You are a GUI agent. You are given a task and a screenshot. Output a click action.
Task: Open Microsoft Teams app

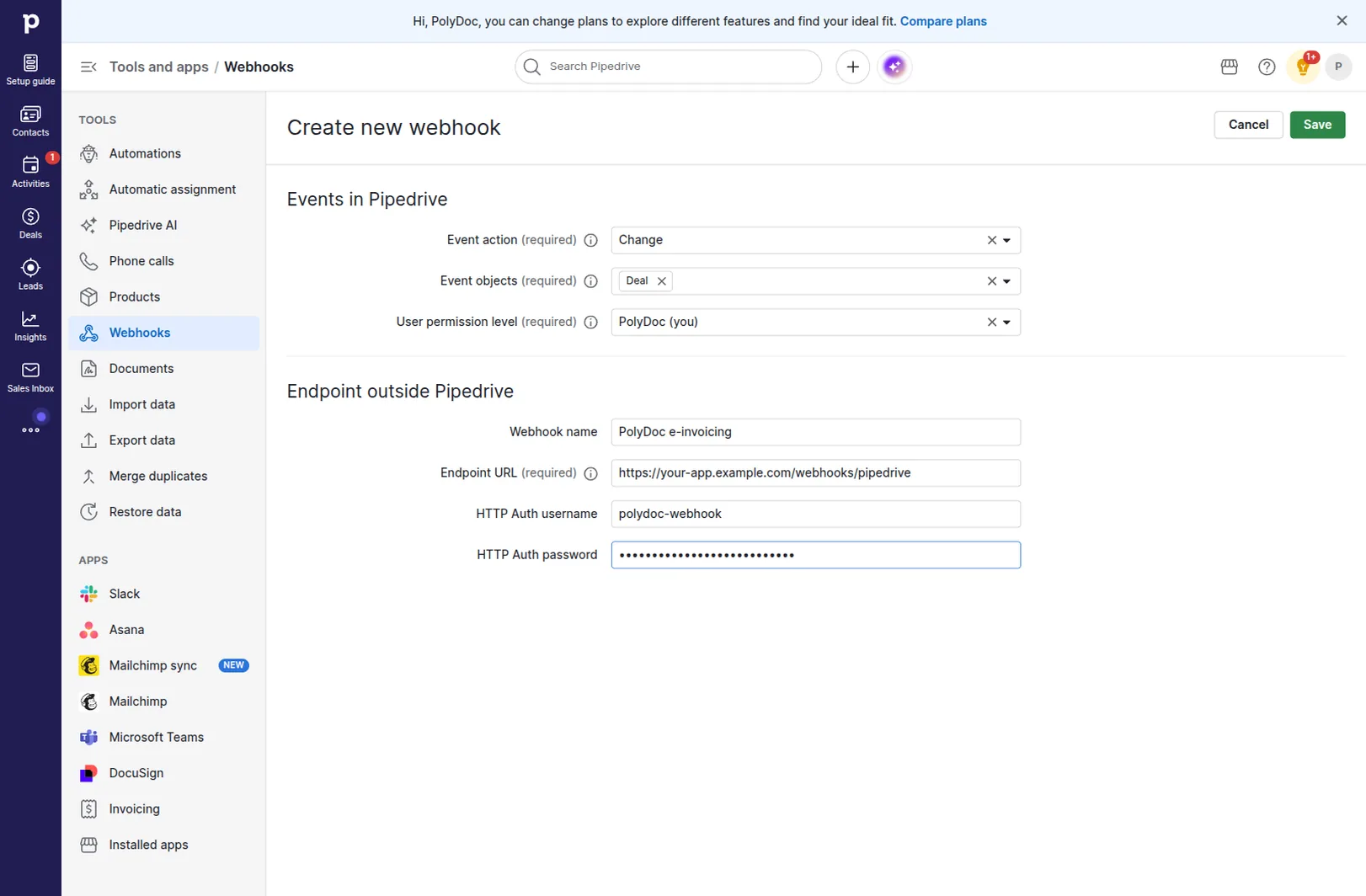tap(164, 737)
